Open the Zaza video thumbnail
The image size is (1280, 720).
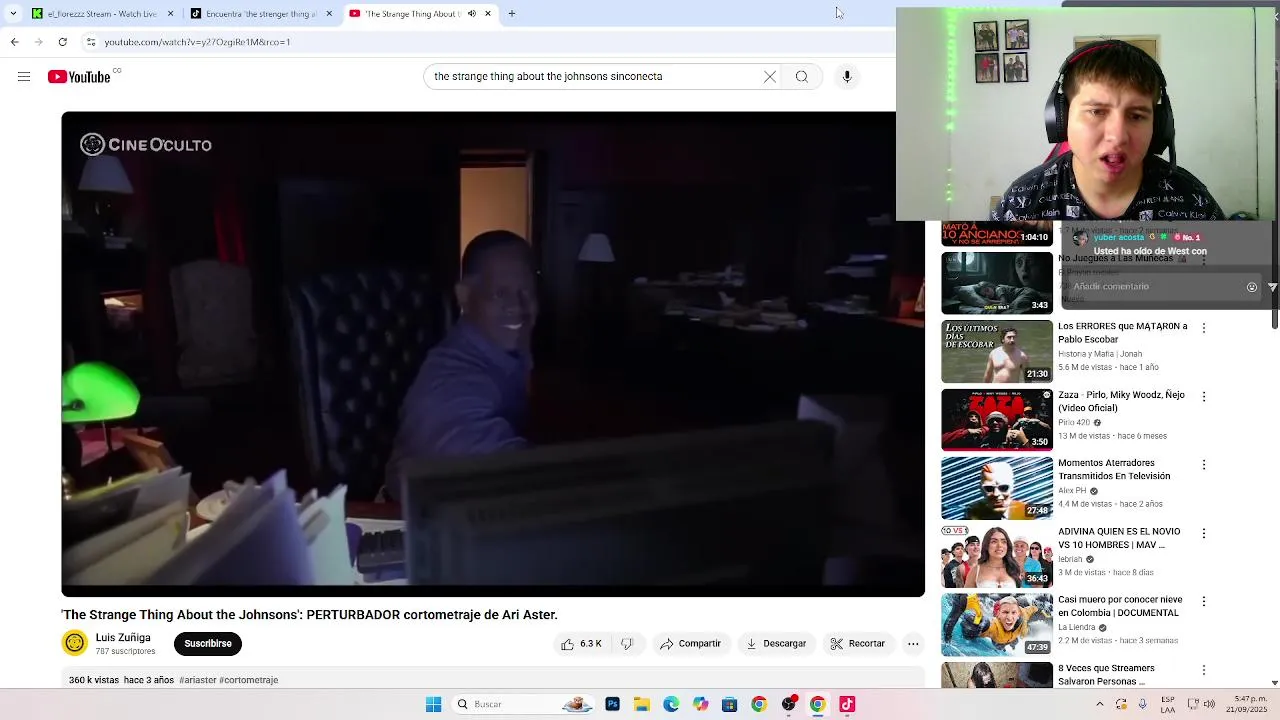click(997, 420)
